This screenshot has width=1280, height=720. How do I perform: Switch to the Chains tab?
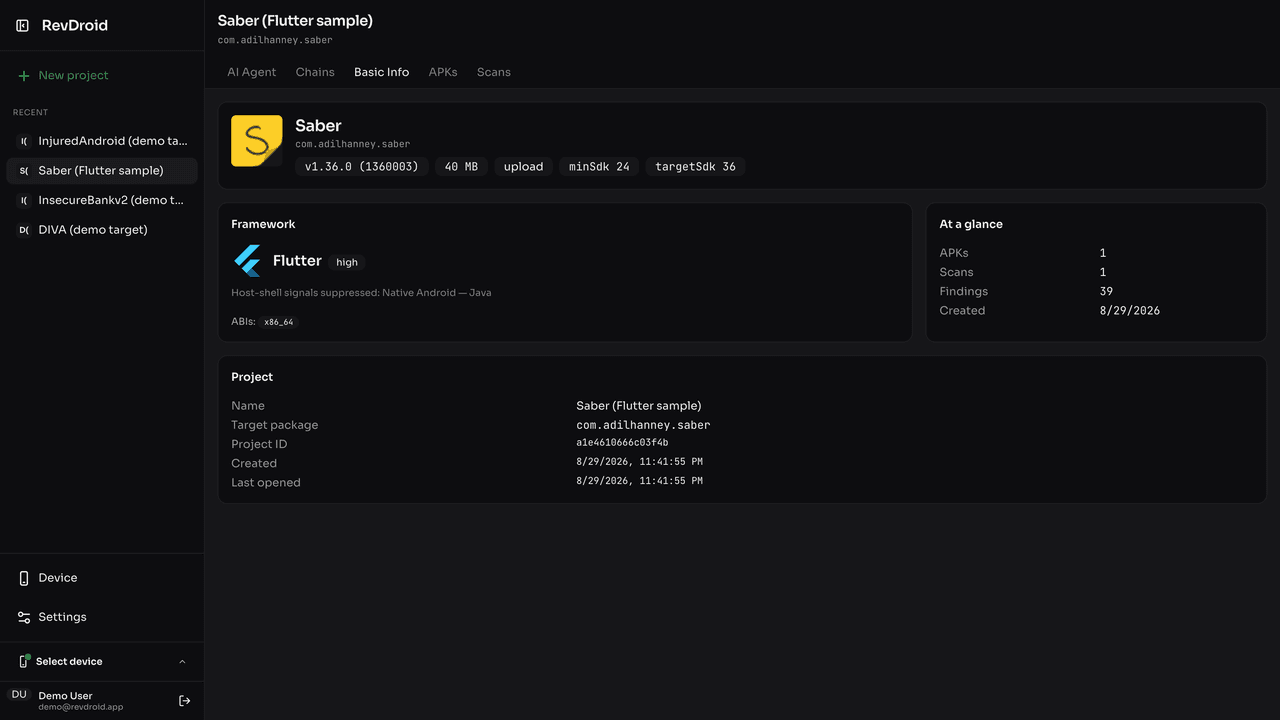click(315, 72)
